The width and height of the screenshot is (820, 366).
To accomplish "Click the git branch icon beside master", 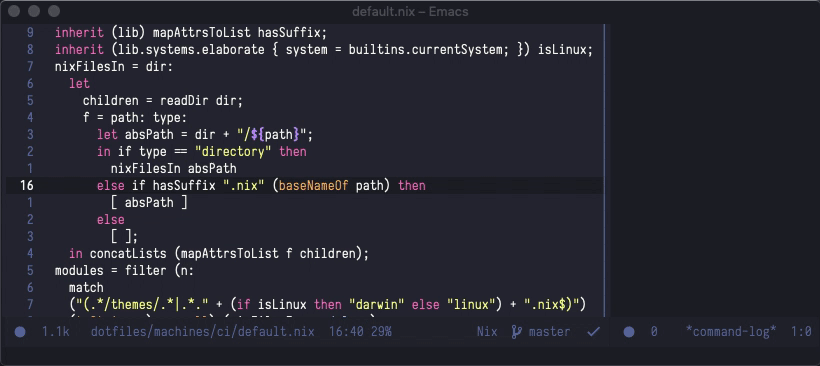I will pos(516,331).
